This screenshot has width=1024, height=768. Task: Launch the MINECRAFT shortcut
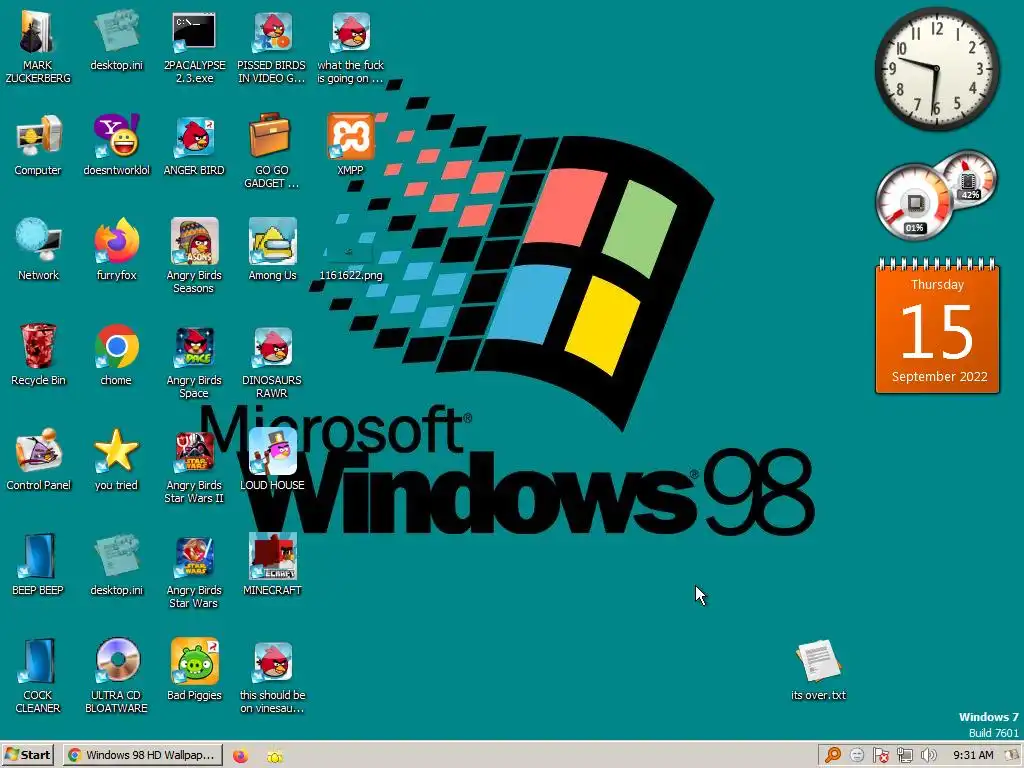(x=272, y=556)
